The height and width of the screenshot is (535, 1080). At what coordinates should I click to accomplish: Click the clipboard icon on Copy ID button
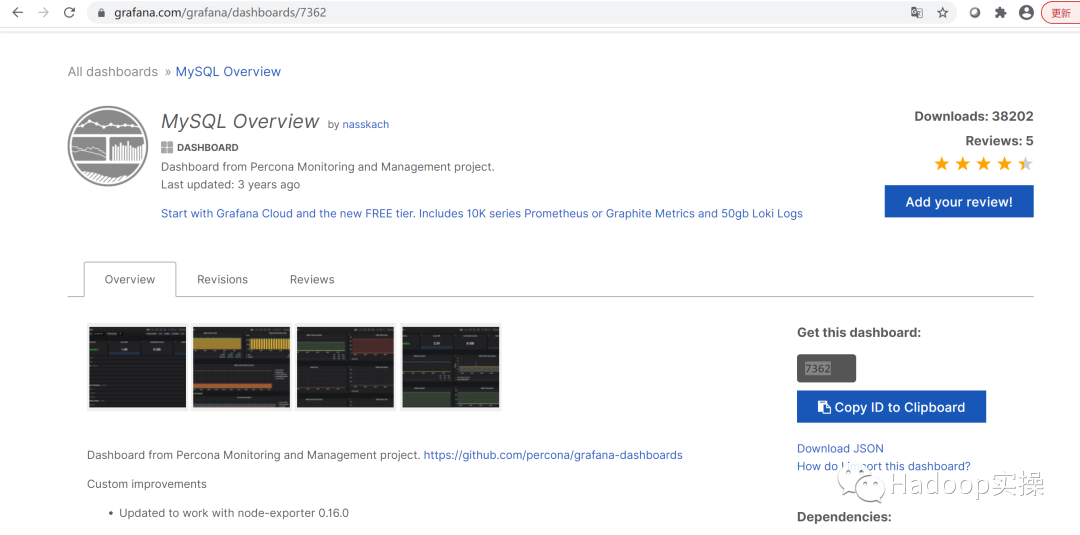click(824, 407)
